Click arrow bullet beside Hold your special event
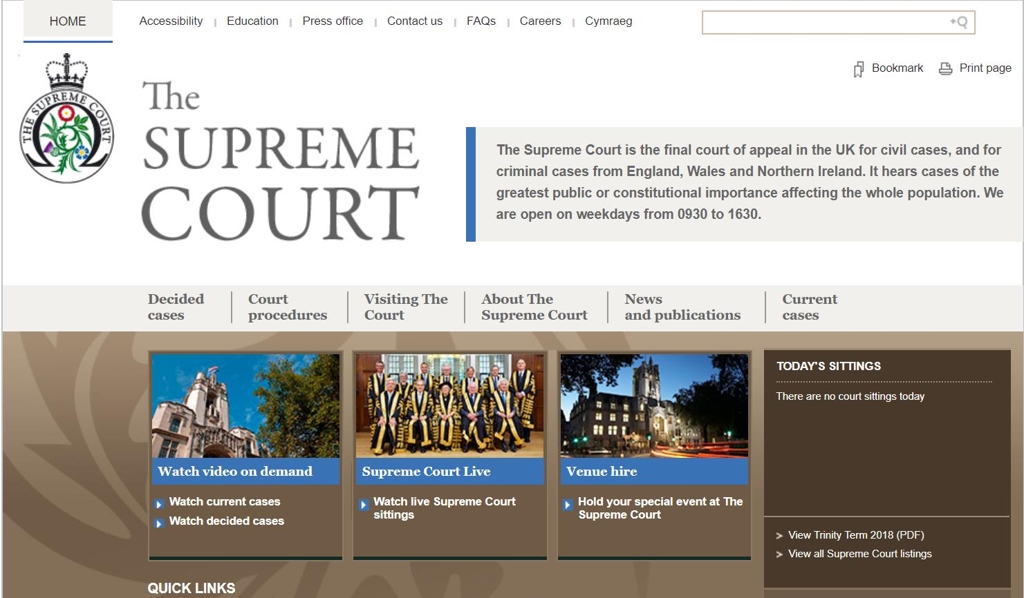This screenshot has height=598, width=1024. pyautogui.click(x=568, y=504)
